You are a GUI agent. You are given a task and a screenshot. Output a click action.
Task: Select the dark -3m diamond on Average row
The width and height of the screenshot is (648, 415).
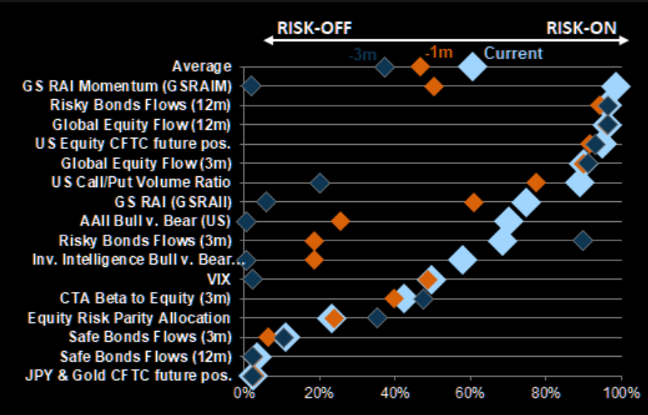[385, 66]
